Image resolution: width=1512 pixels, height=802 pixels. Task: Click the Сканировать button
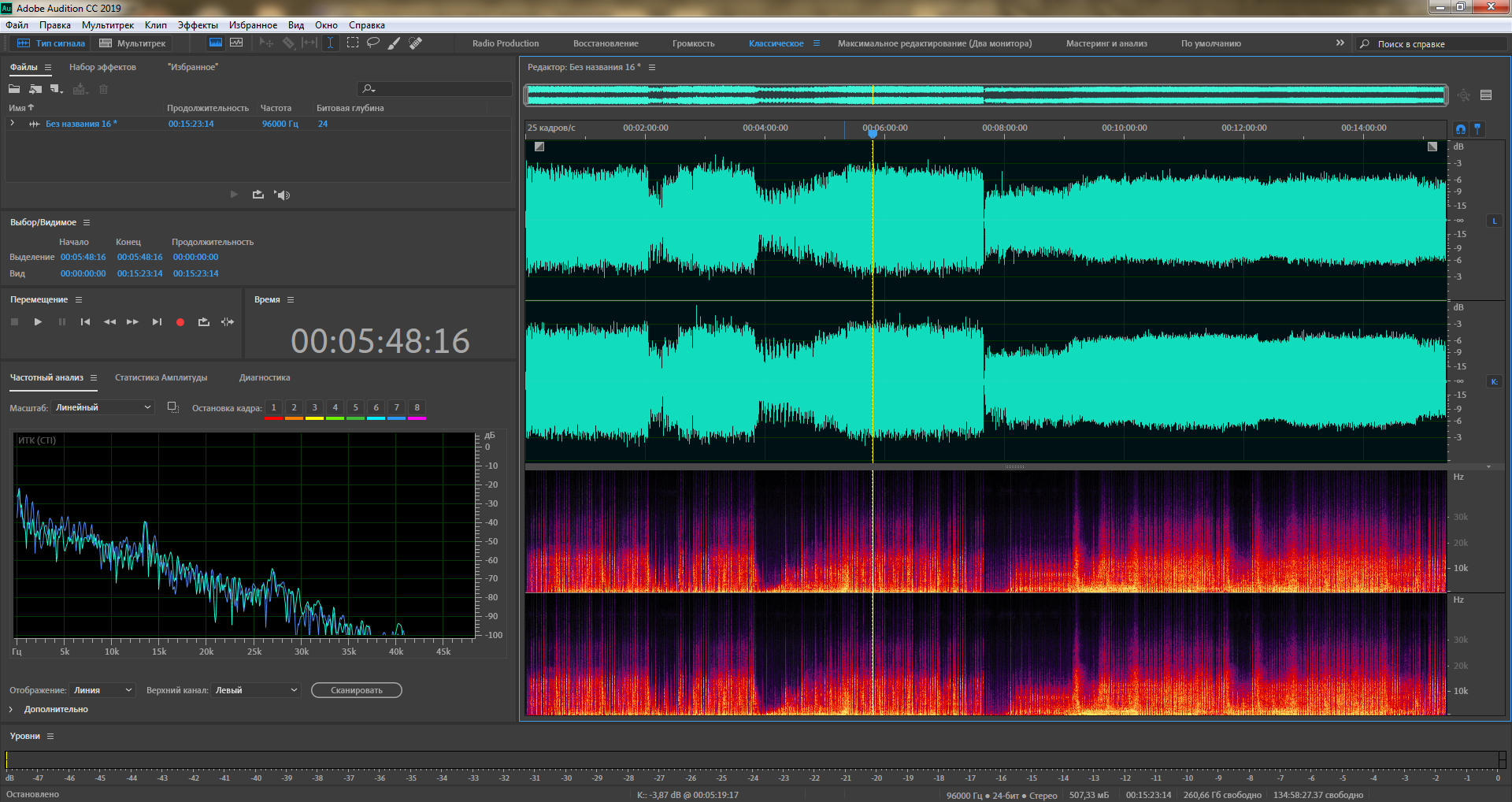(x=356, y=690)
